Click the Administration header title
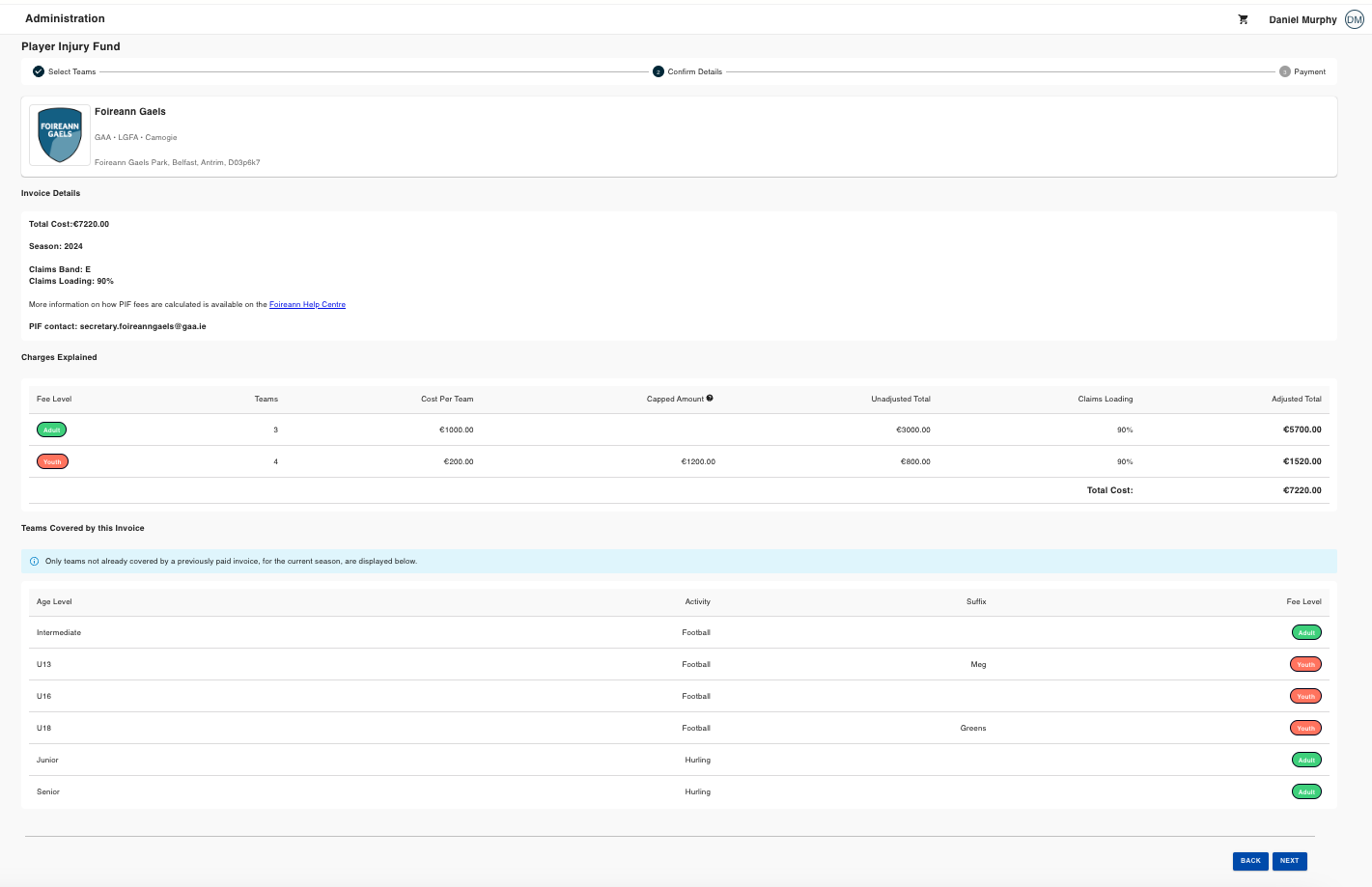Viewport: 1372px width, 887px height. pos(65,18)
